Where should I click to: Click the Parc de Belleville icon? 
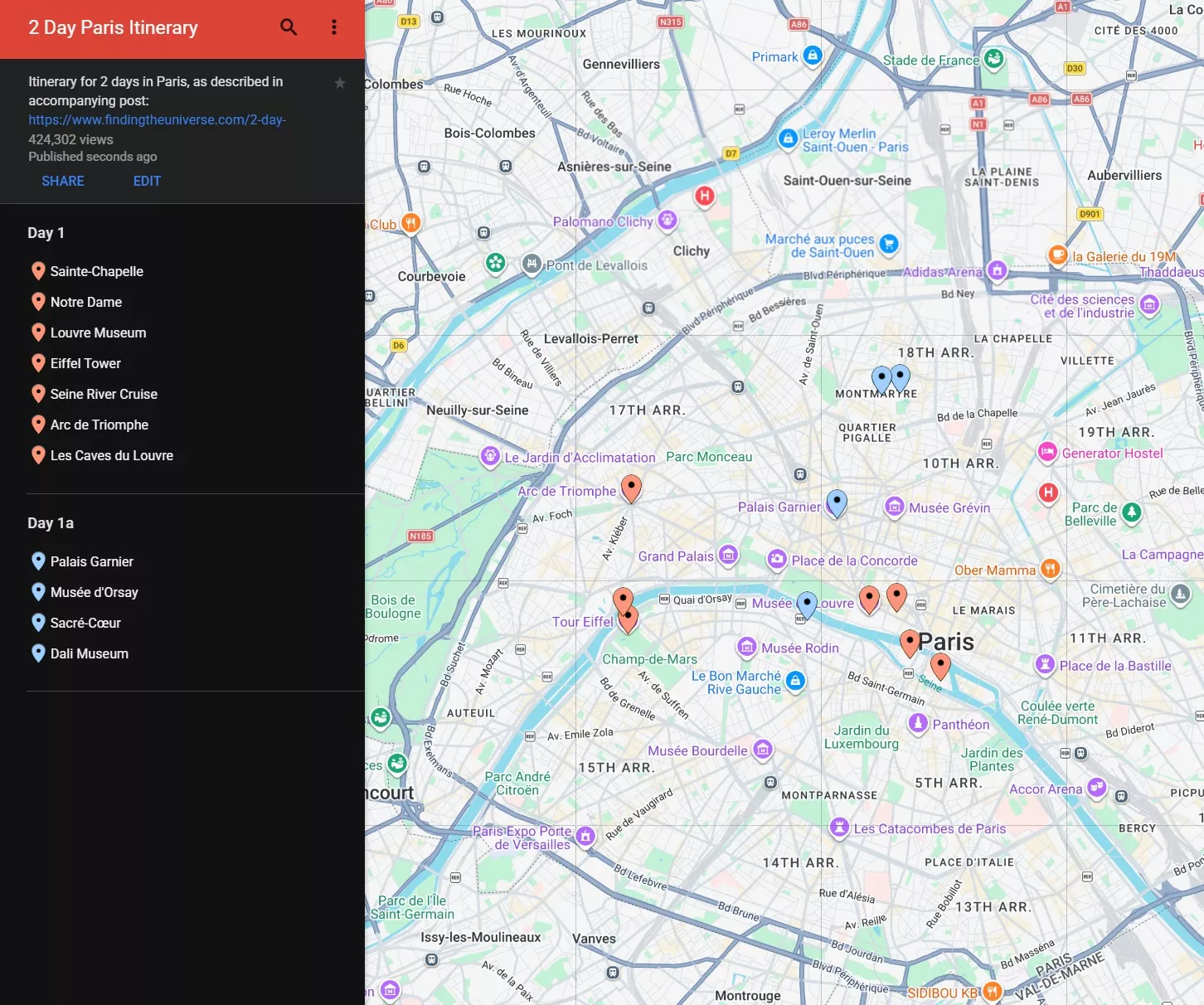[1132, 513]
